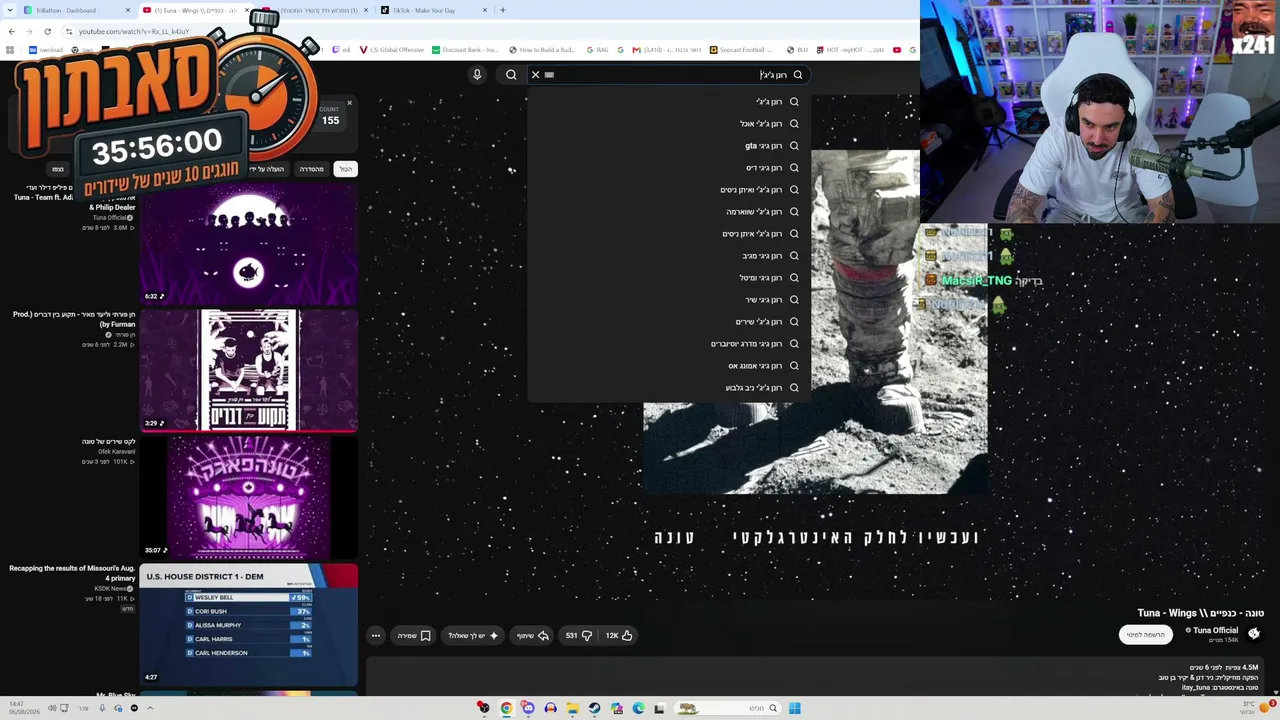
Task: Reload the page with the browser refresh icon
Action: pyautogui.click(x=47, y=32)
